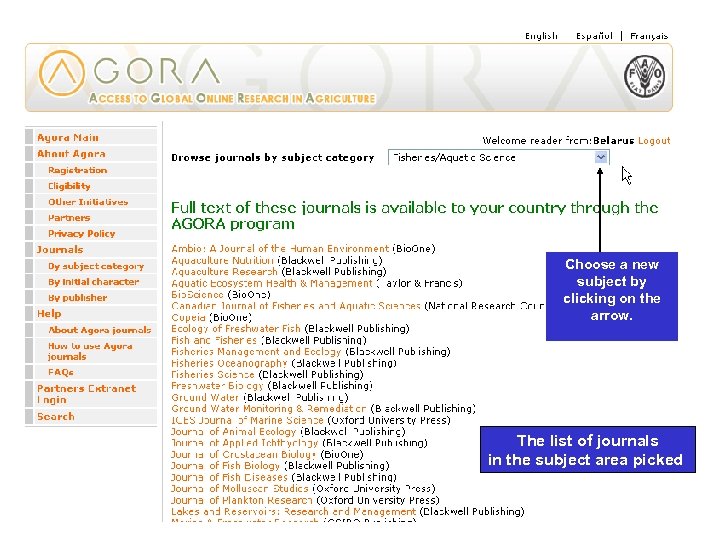This screenshot has height=540, width=720.
Task: Open About Agora sidebar item
Action: pyautogui.click(x=71, y=153)
